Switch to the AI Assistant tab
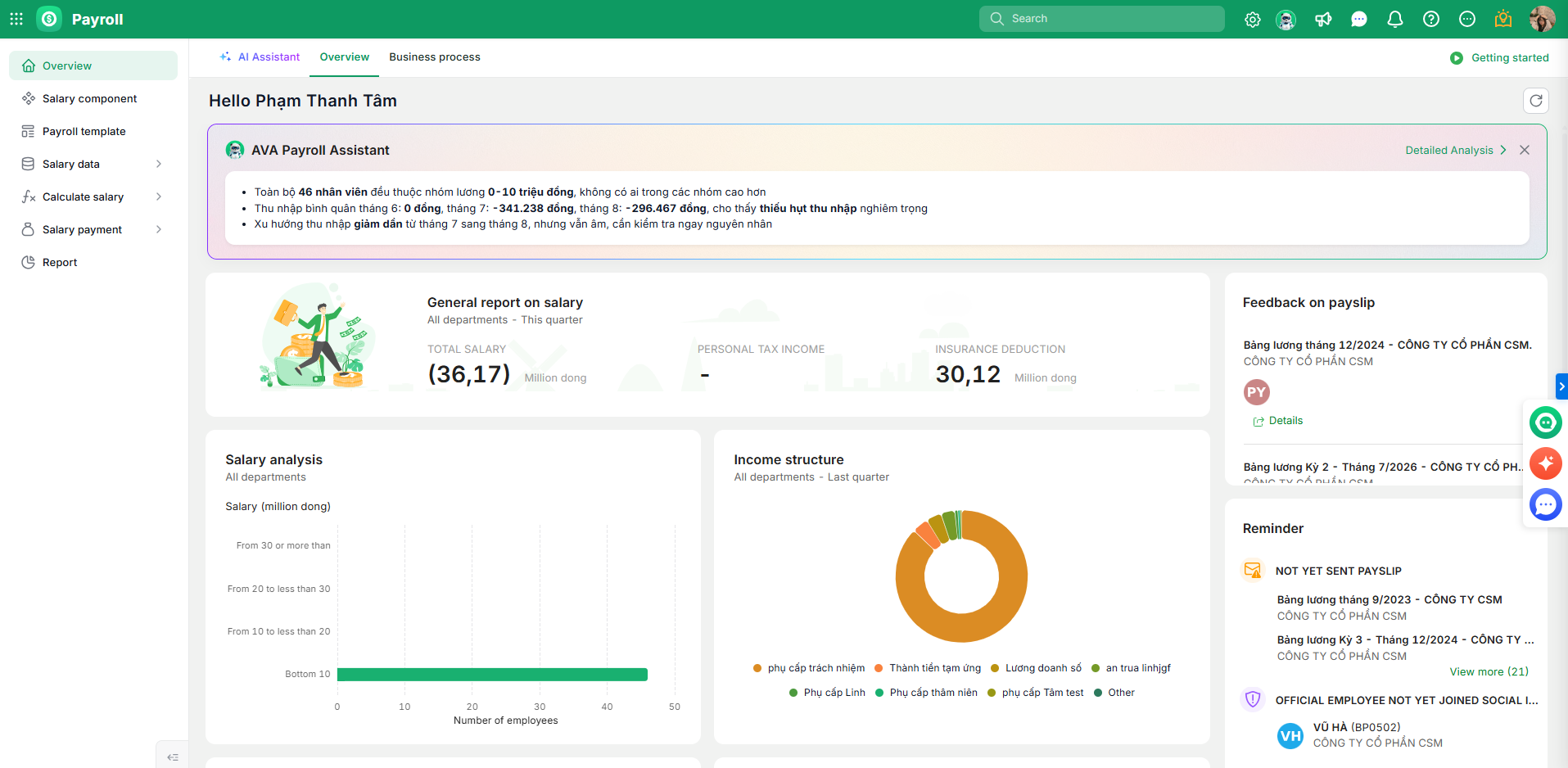1568x768 pixels. point(260,57)
